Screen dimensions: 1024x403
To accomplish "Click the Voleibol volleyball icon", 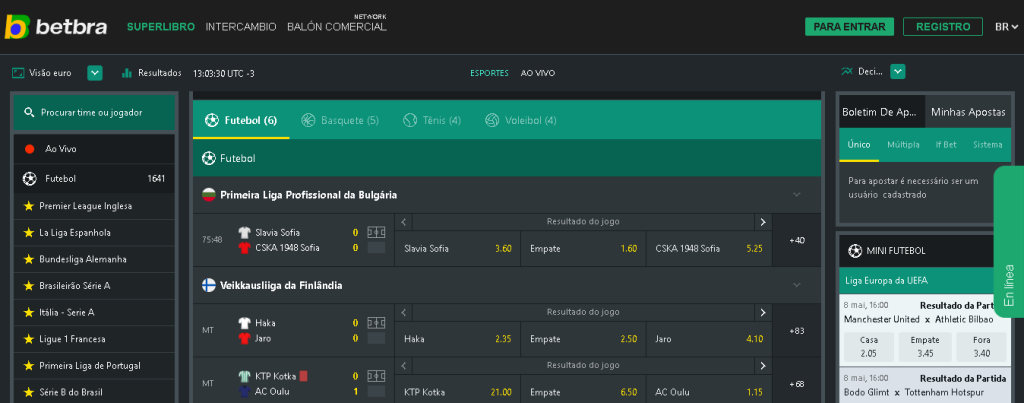I will (x=492, y=120).
